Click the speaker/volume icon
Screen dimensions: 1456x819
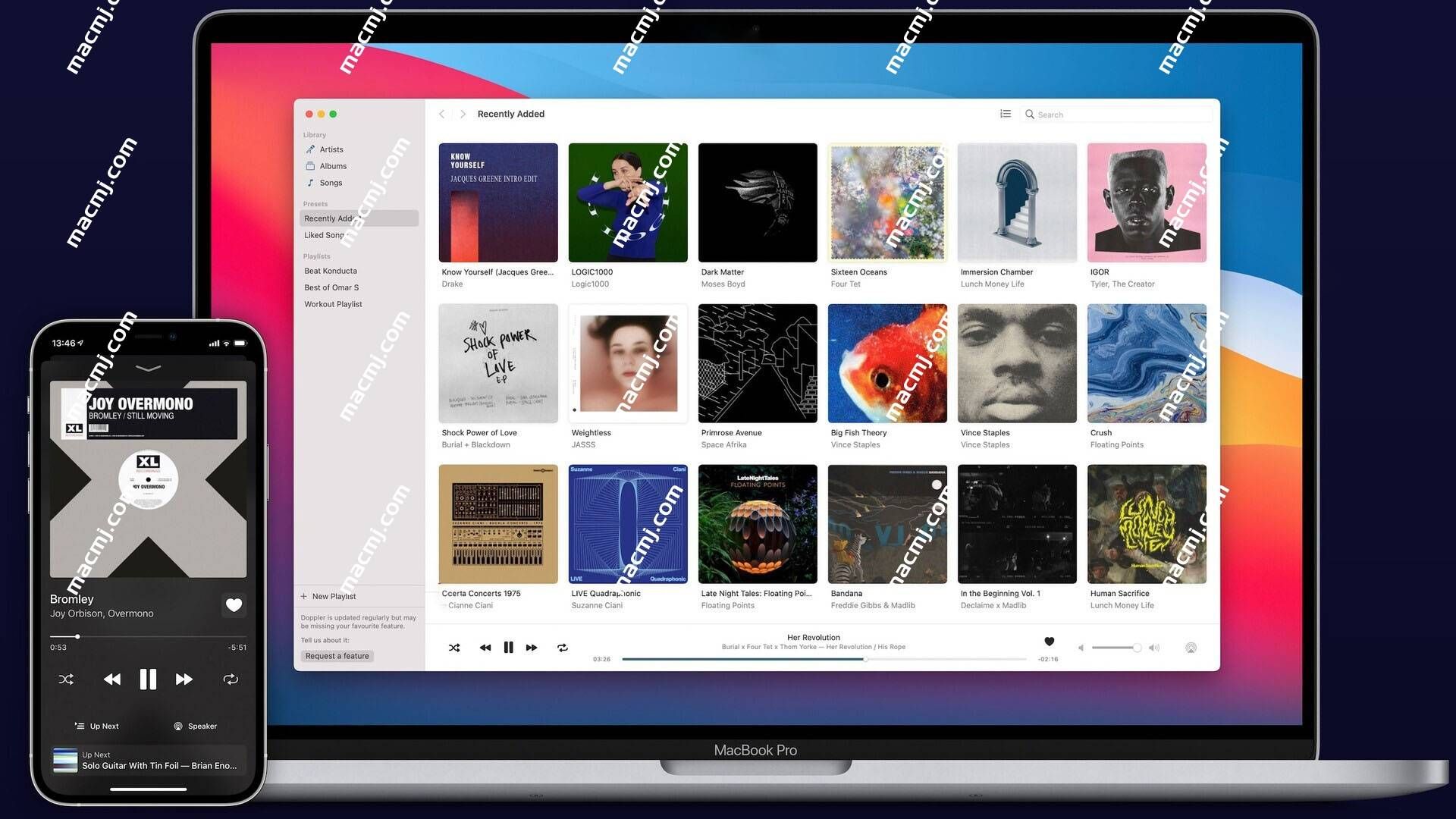click(x=1156, y=647)
